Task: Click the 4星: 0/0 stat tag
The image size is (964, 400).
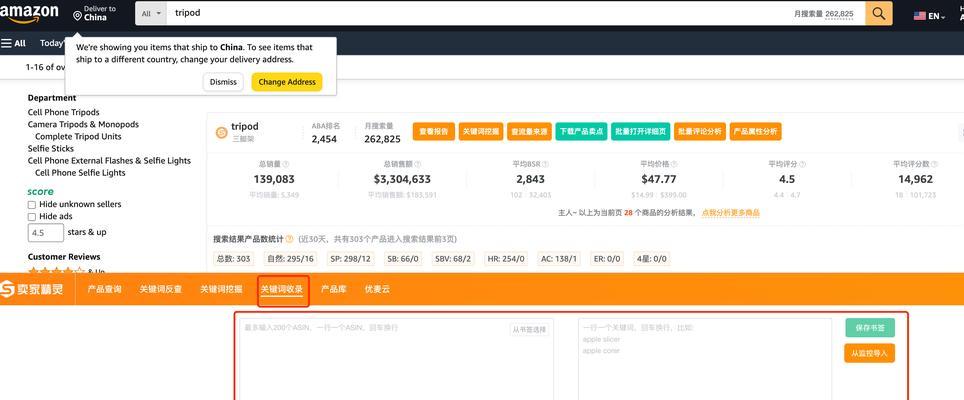Action: pos(651,259)
